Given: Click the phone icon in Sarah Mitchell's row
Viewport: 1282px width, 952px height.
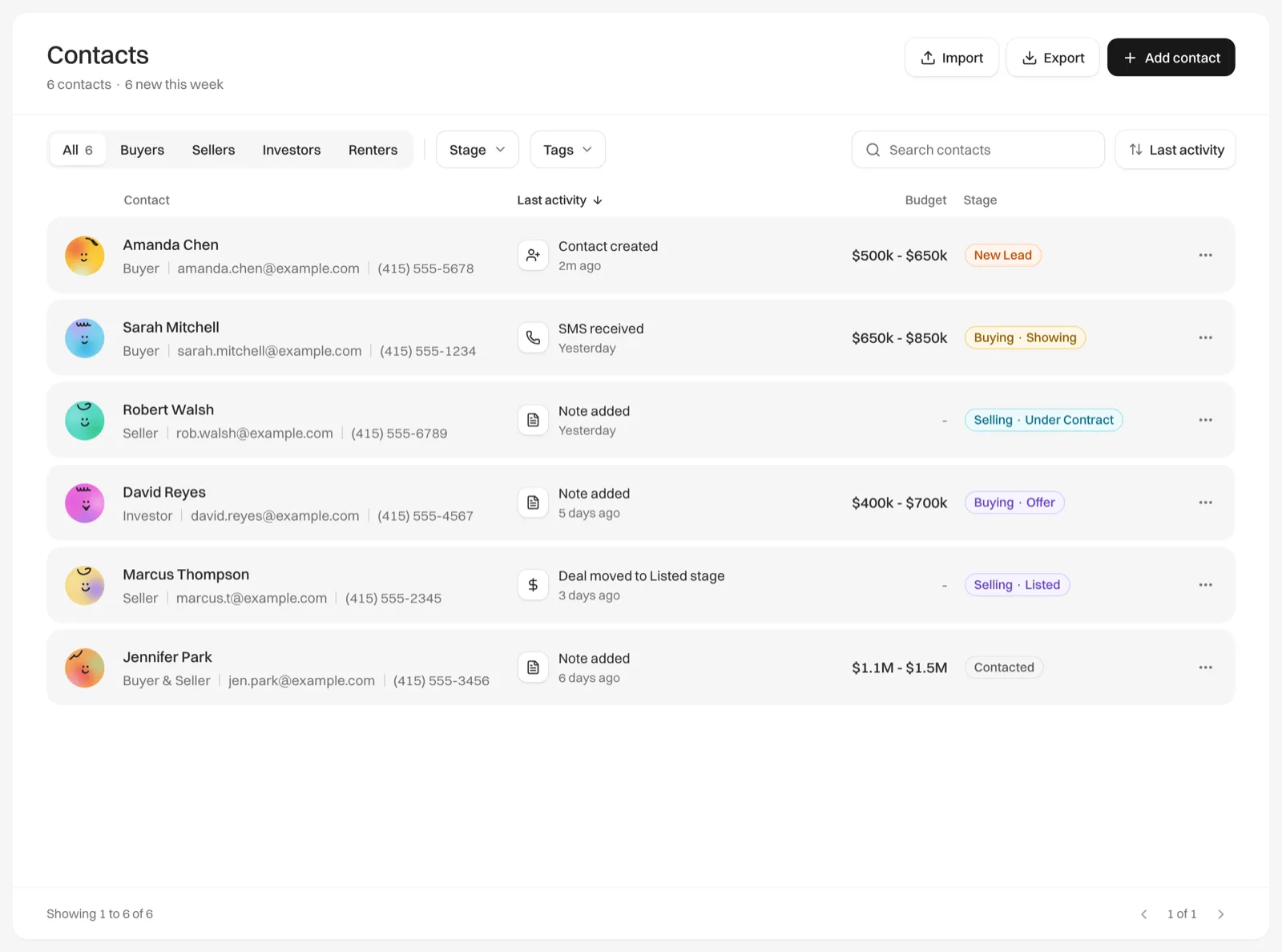Looking at the screenshot, I should coord(533,338).
